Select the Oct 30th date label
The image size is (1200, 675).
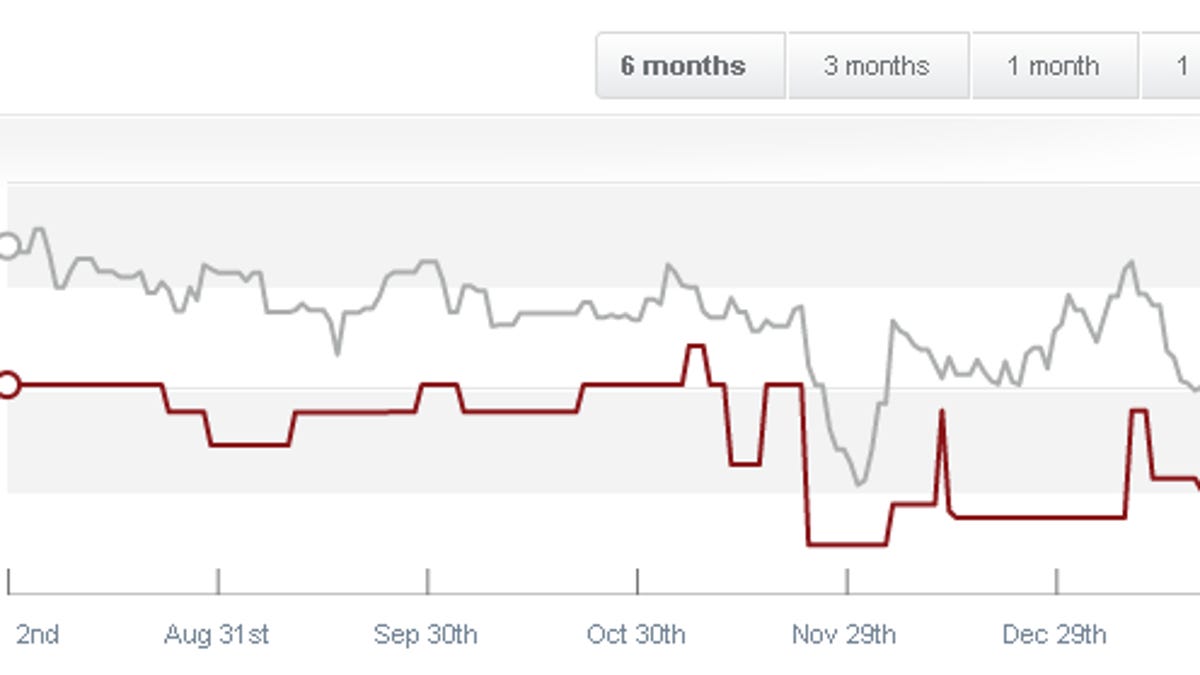[x=636, y=635]
